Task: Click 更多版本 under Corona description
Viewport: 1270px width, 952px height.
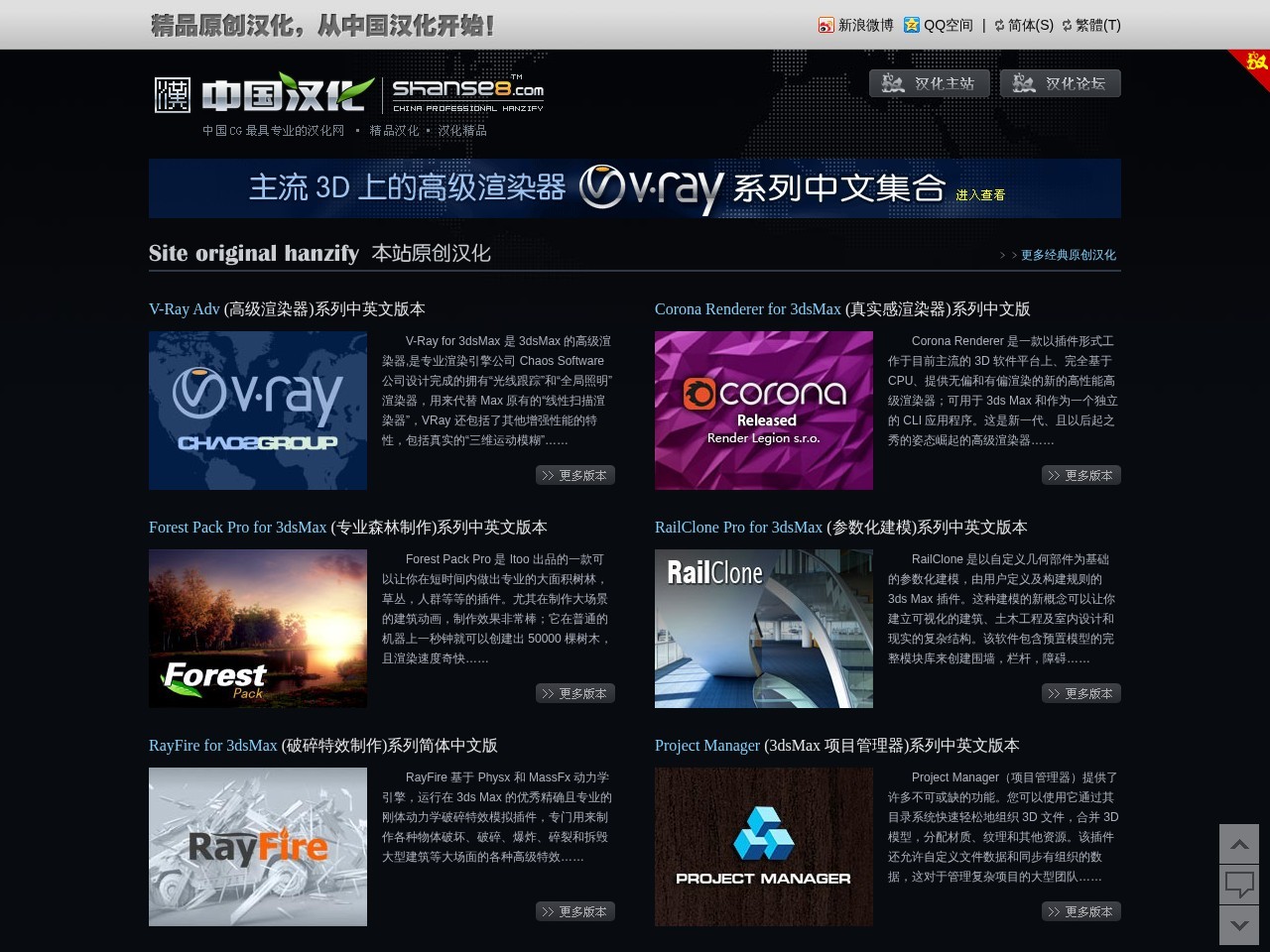Action: pyautogui.click(x=1081, y=475)
